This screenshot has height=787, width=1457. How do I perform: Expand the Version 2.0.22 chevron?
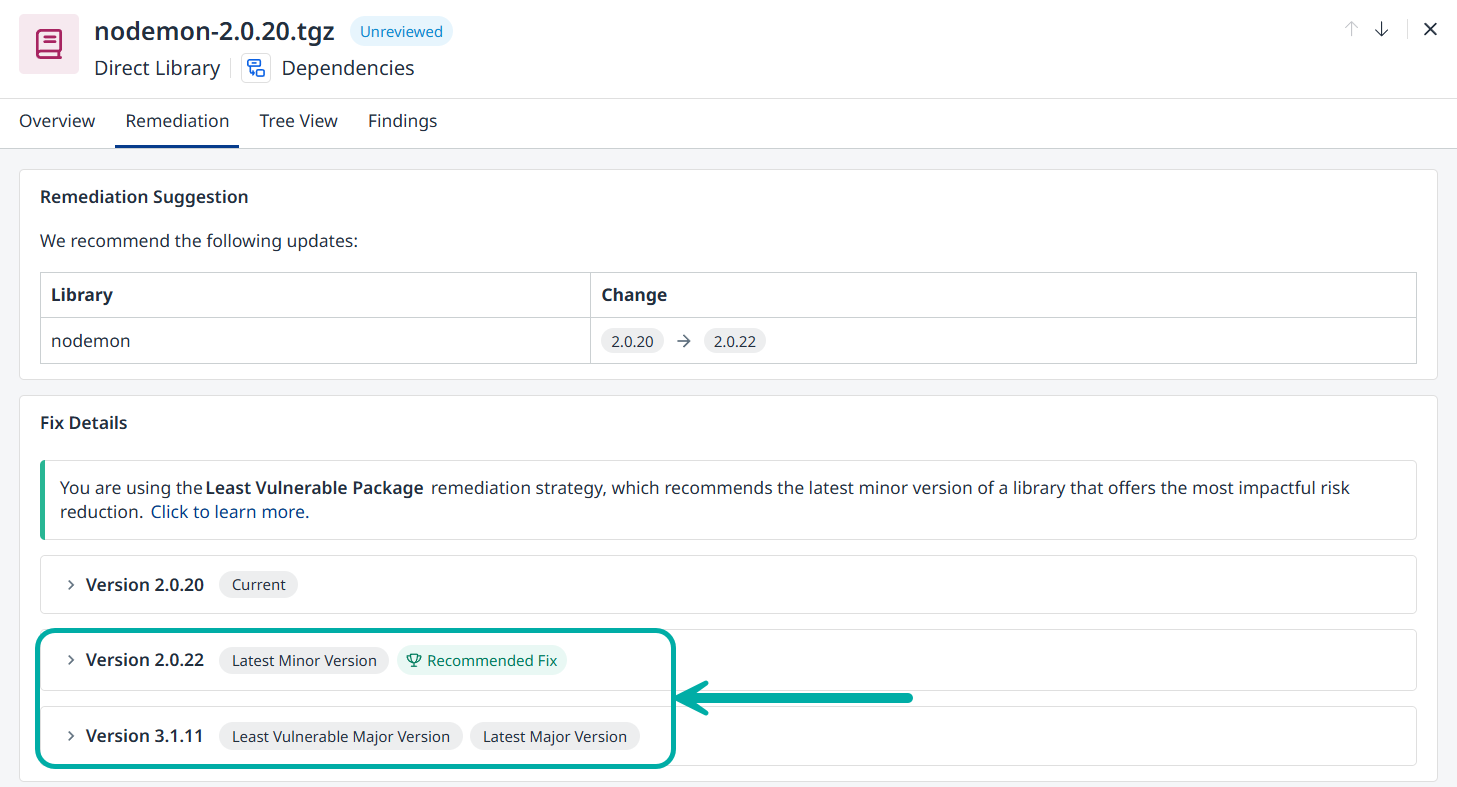click(71, 660)
